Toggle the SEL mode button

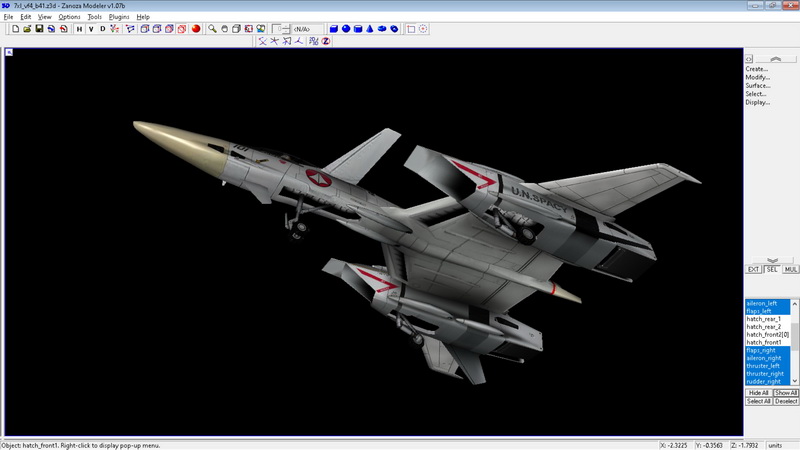pyautogui.click(x=772, y=269)
